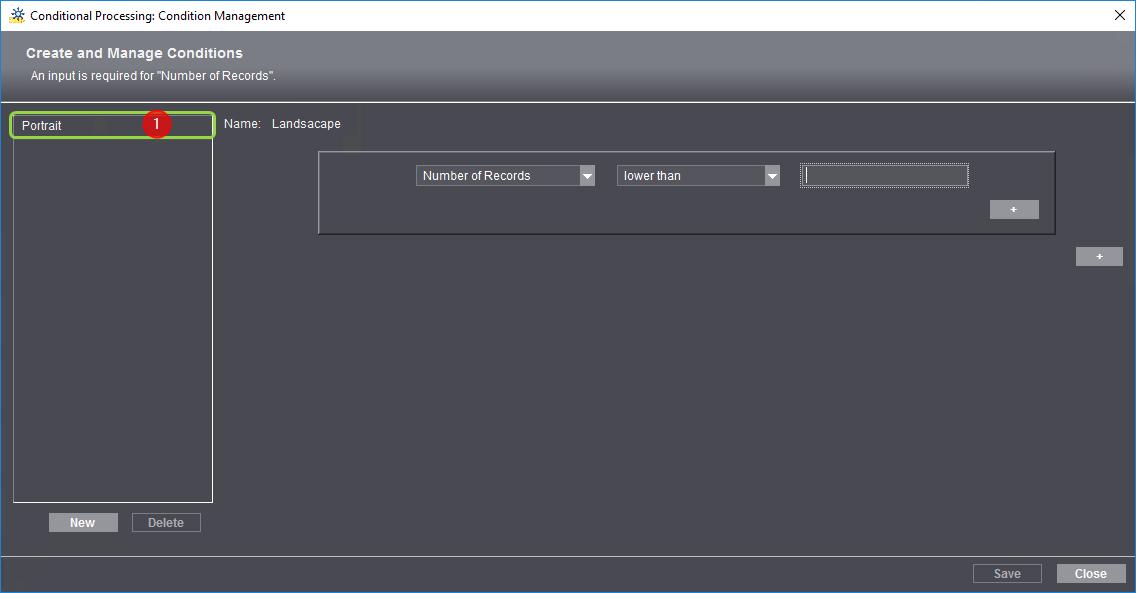Open the lower than operator combo box
1136x593 pixels.
coord(690,176)
